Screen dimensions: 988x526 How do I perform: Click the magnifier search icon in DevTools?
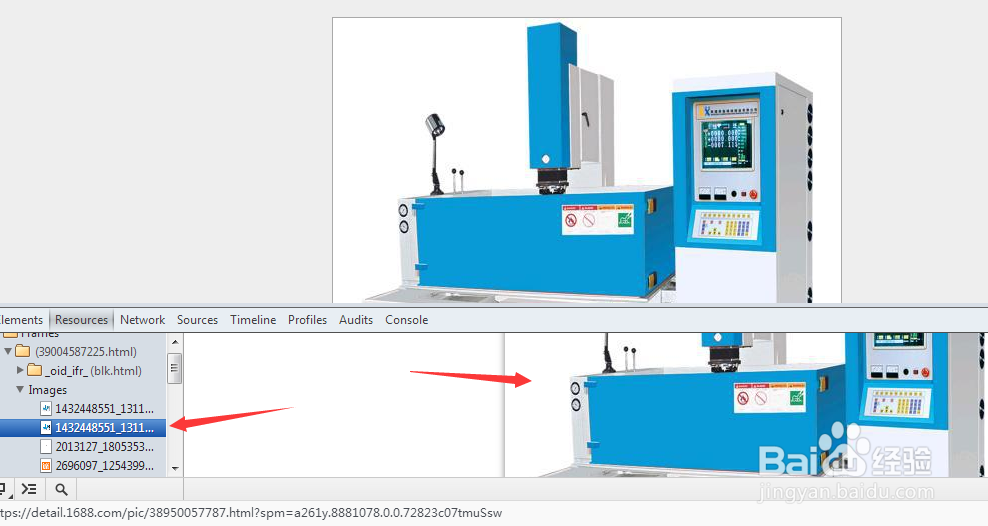[61, 489]
